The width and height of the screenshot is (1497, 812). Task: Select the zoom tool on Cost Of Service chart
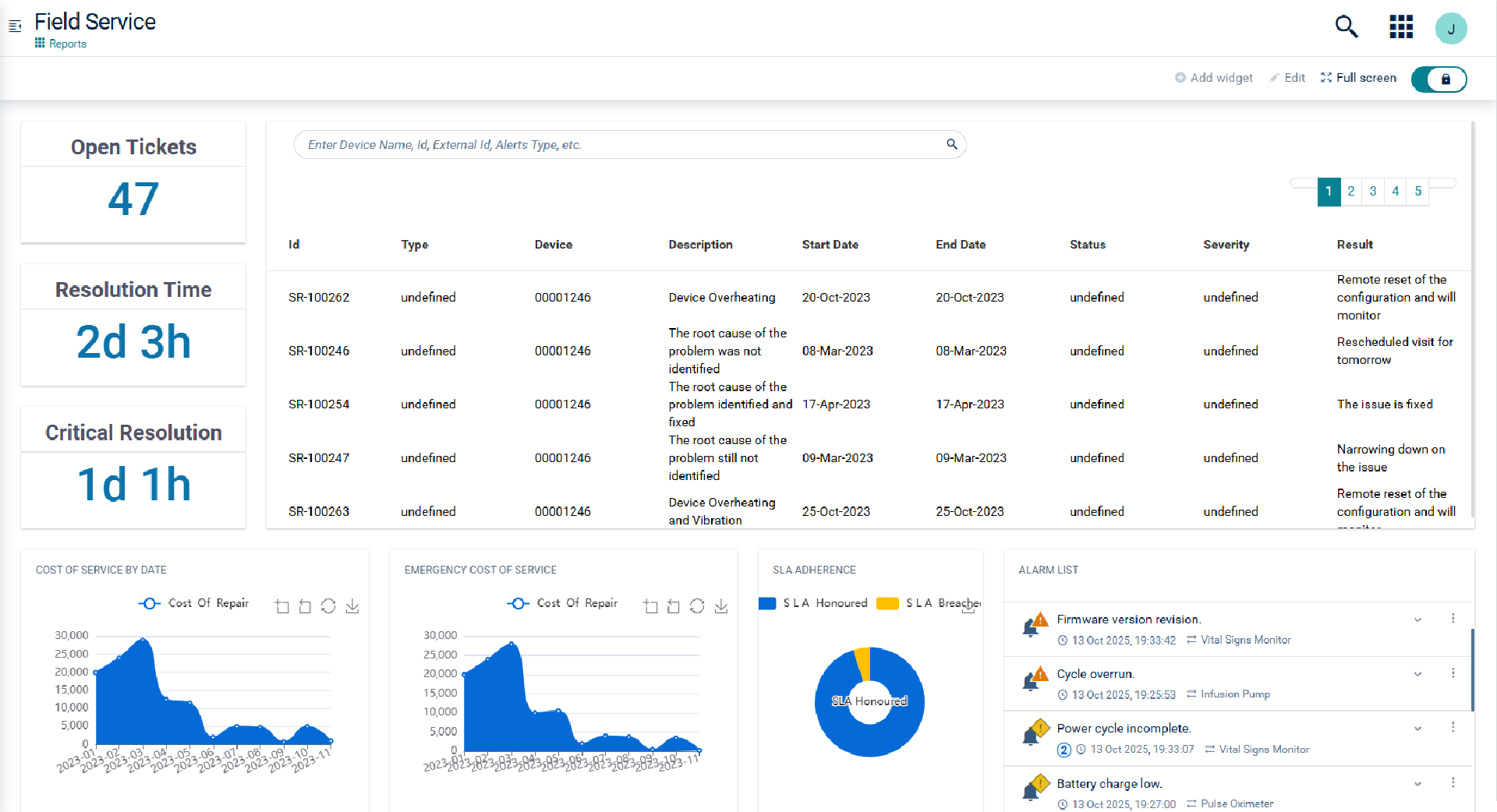point(282,605)
